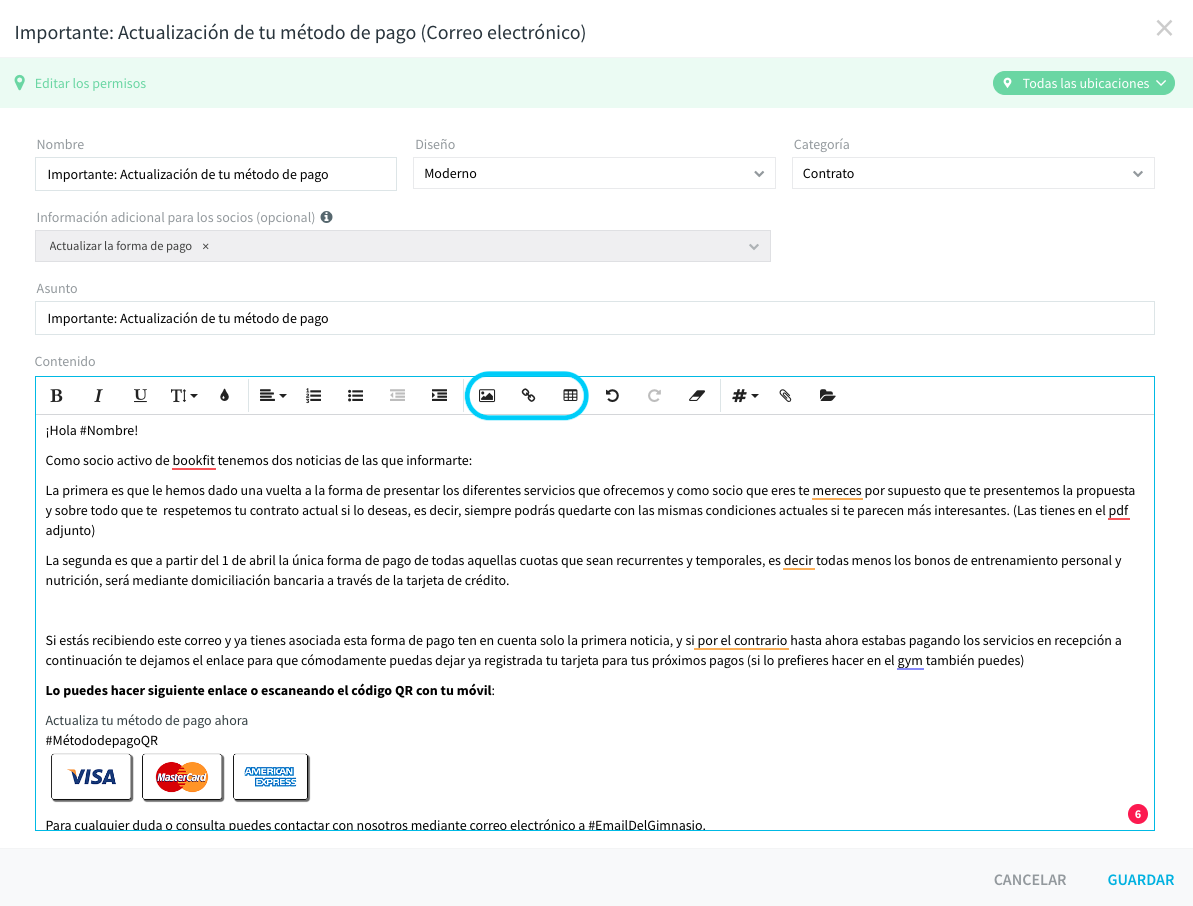Increase paragraph indent
Screen dimensions: 1193x906
click(439, 396)
